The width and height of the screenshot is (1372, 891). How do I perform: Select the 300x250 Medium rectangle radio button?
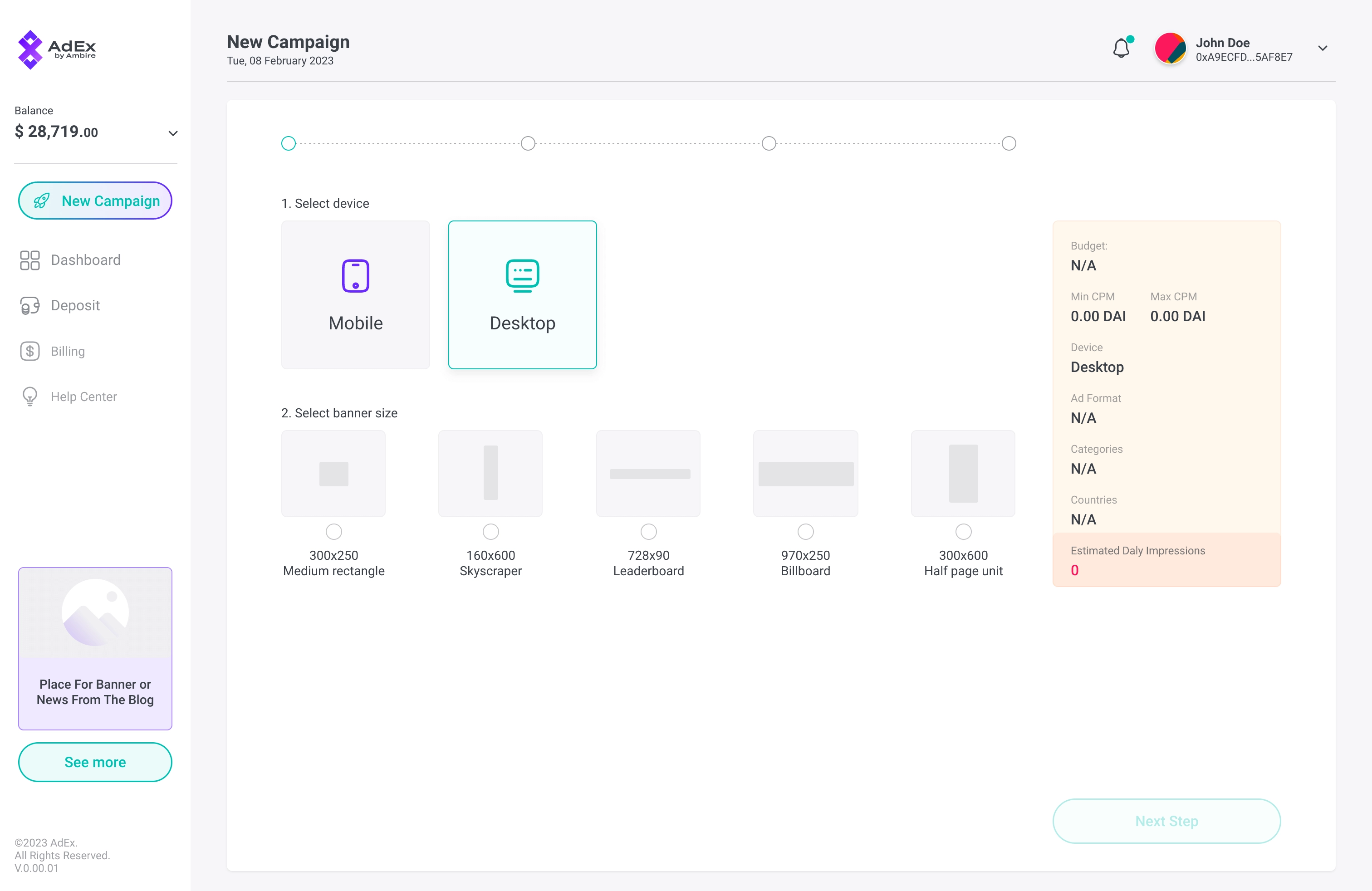coord(334,531)
